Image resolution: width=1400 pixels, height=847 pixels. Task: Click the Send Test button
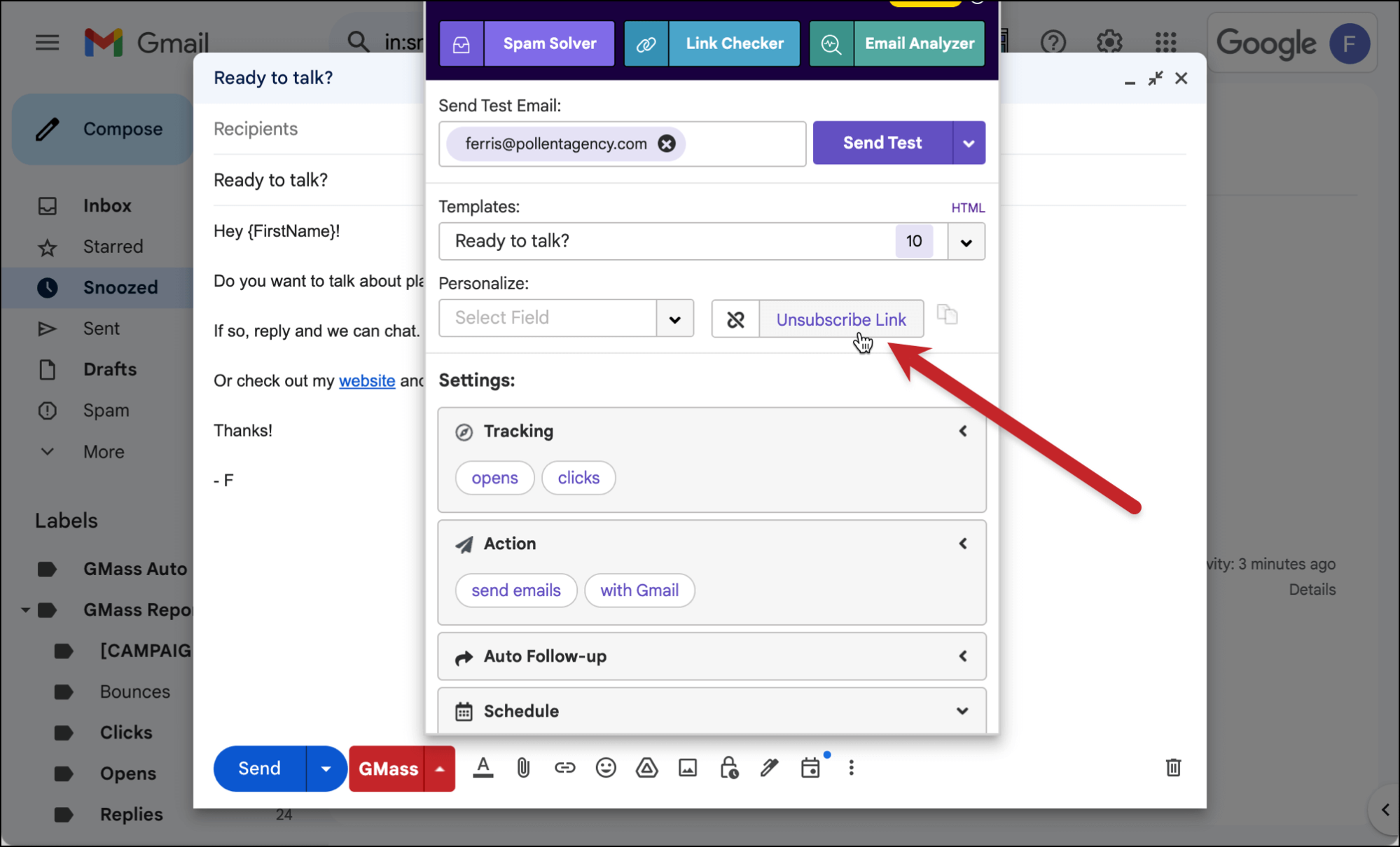click(882, 143)
